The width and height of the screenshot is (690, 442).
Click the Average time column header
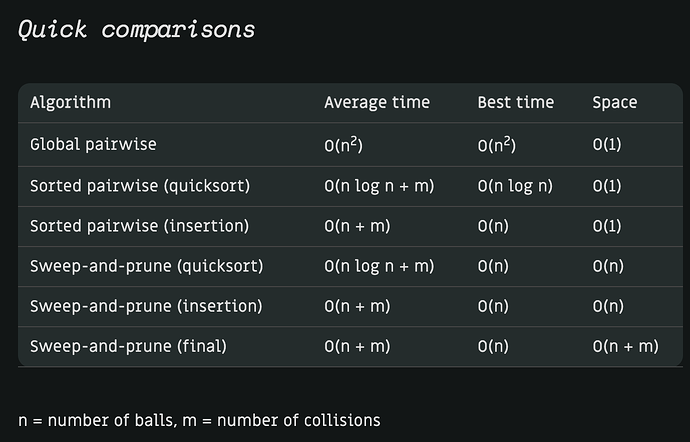click(x=377, y=103)
